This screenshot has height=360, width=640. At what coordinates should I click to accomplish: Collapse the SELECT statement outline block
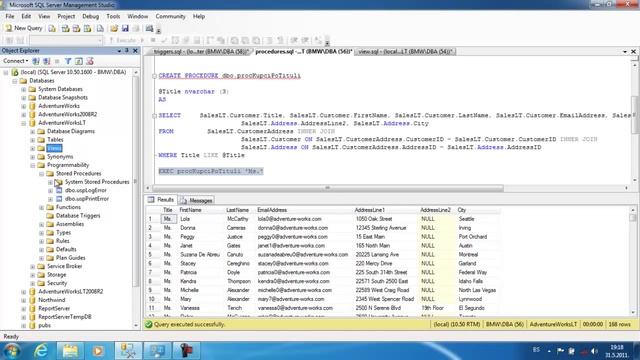[x=154, y=116]
